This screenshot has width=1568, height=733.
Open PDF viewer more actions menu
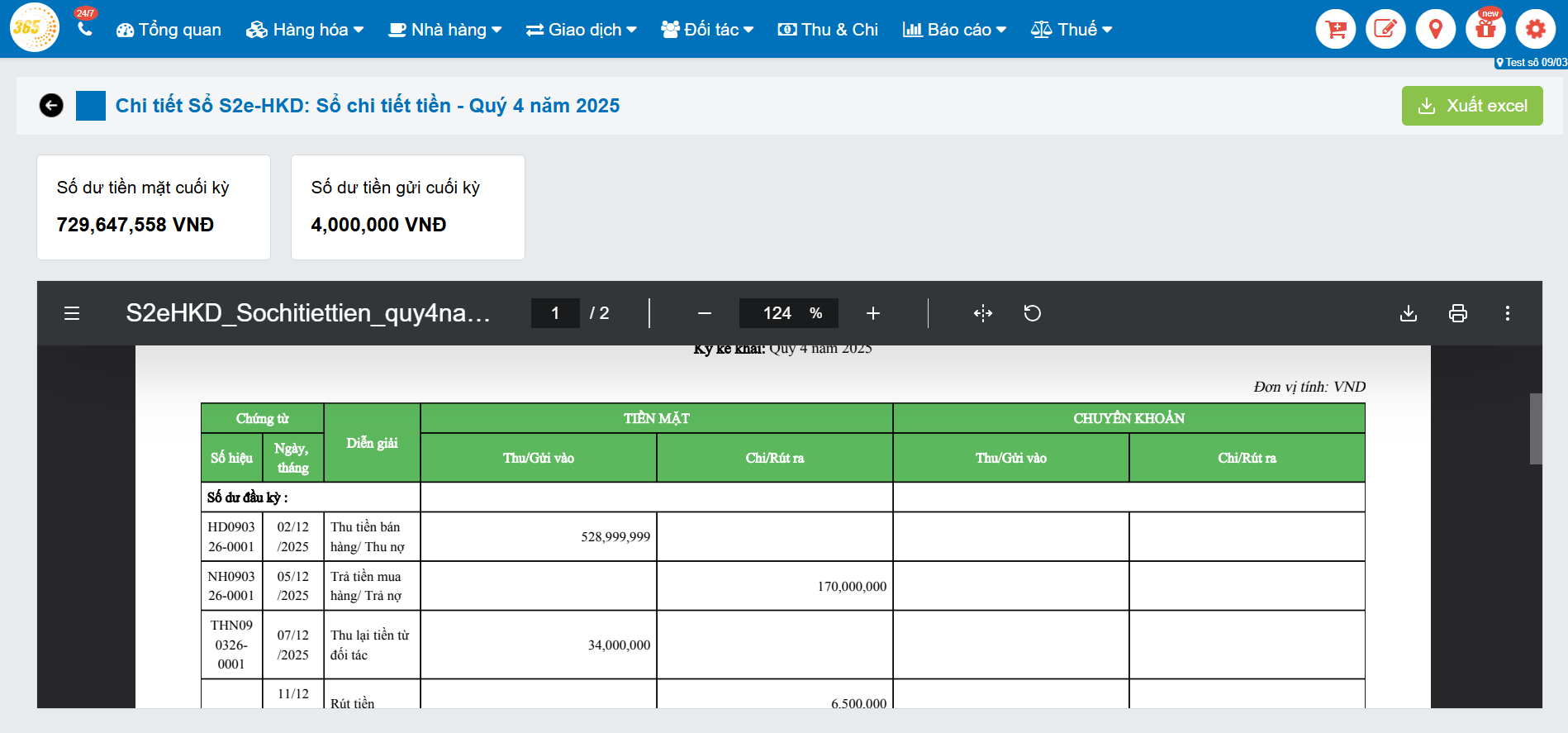tap(1508, 313)
